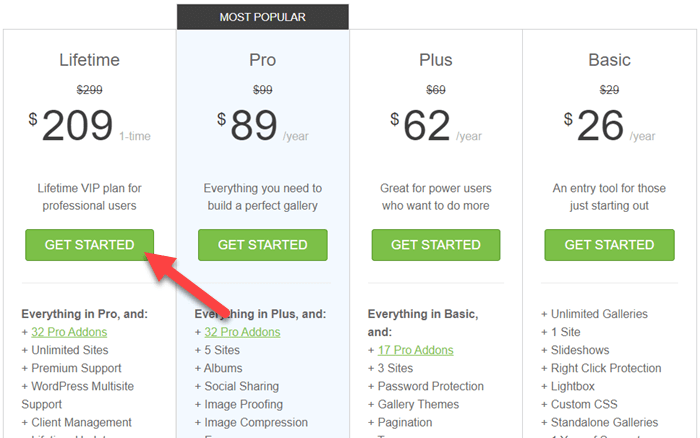
Task: Click the $62 per year price
Action: pyautogui.click(x=436, y=125)
